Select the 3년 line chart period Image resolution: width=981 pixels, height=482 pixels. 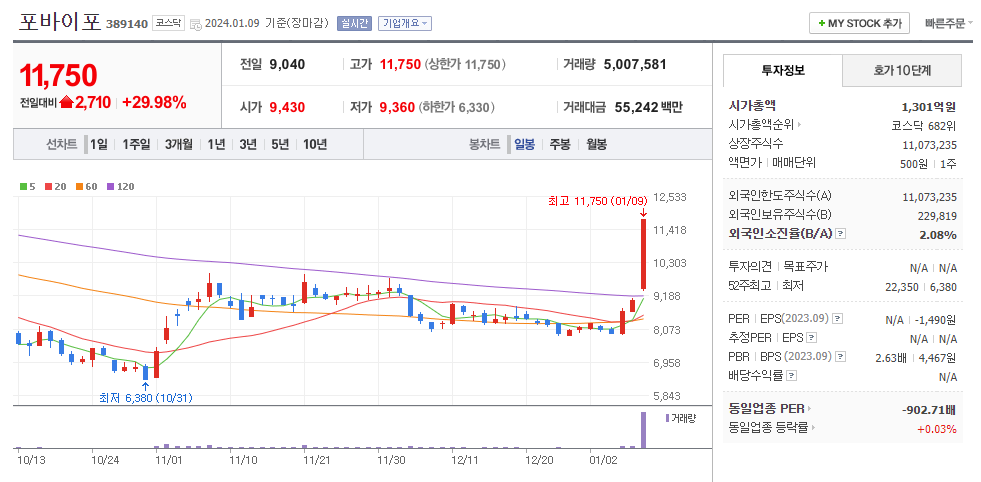pyautogui.click(x=248, y=145)
